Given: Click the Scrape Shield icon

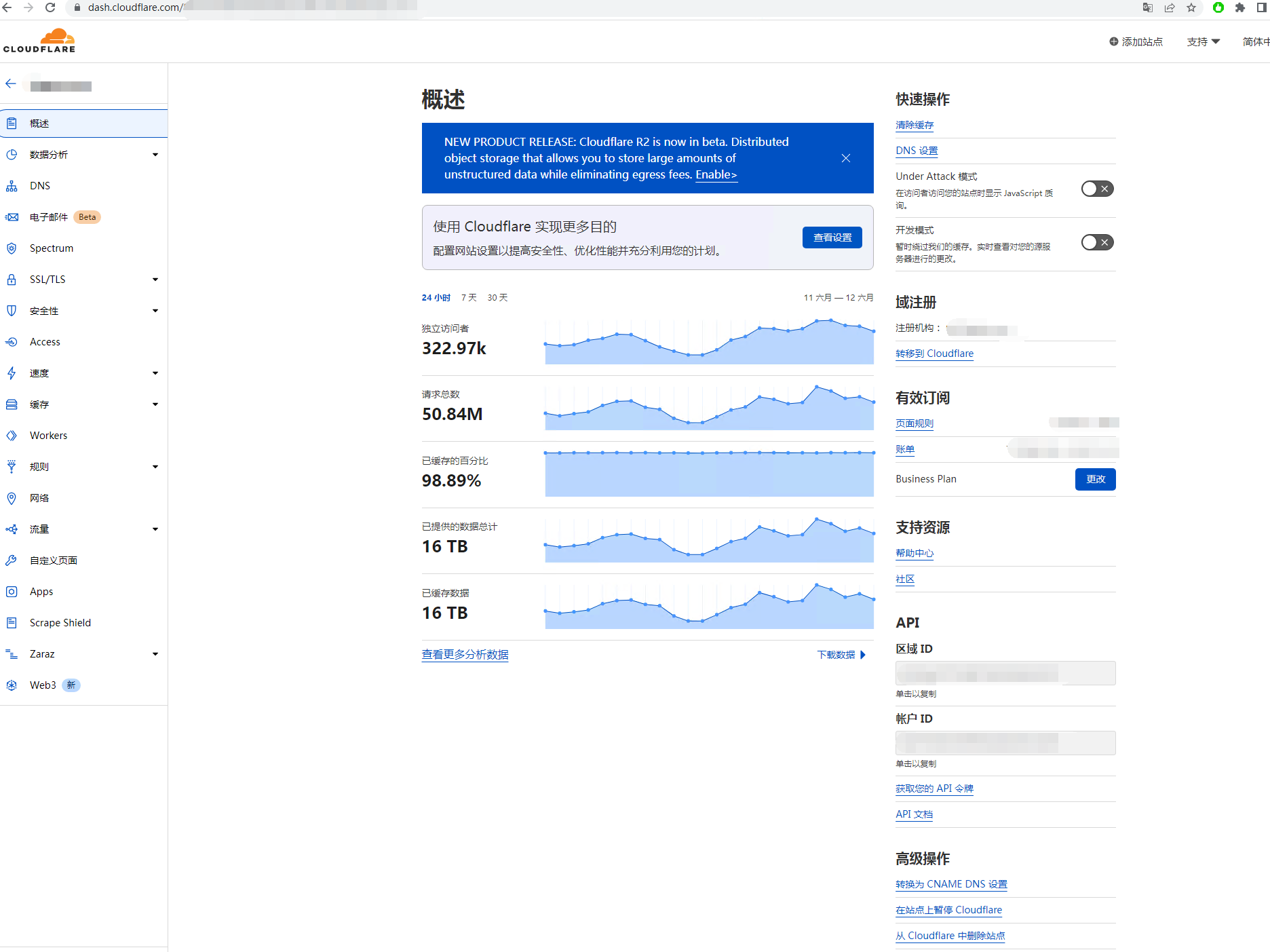Looking at the screenshot, I should pos(12,623).
